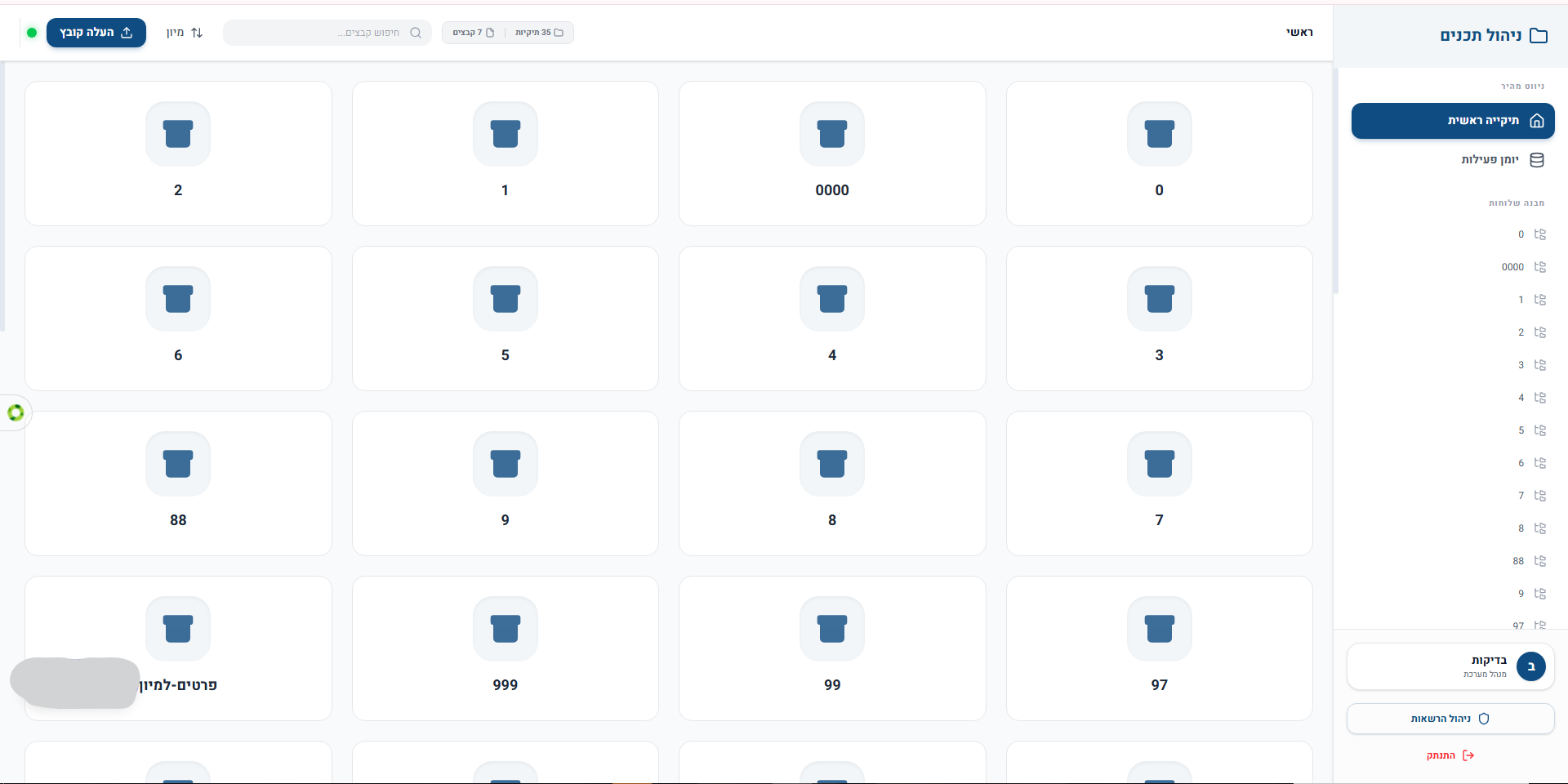Select the main folder home item
Image resolution: width=1568 pixels, height=784 pixels.
pyautogui.click(x=1452, y=121)
